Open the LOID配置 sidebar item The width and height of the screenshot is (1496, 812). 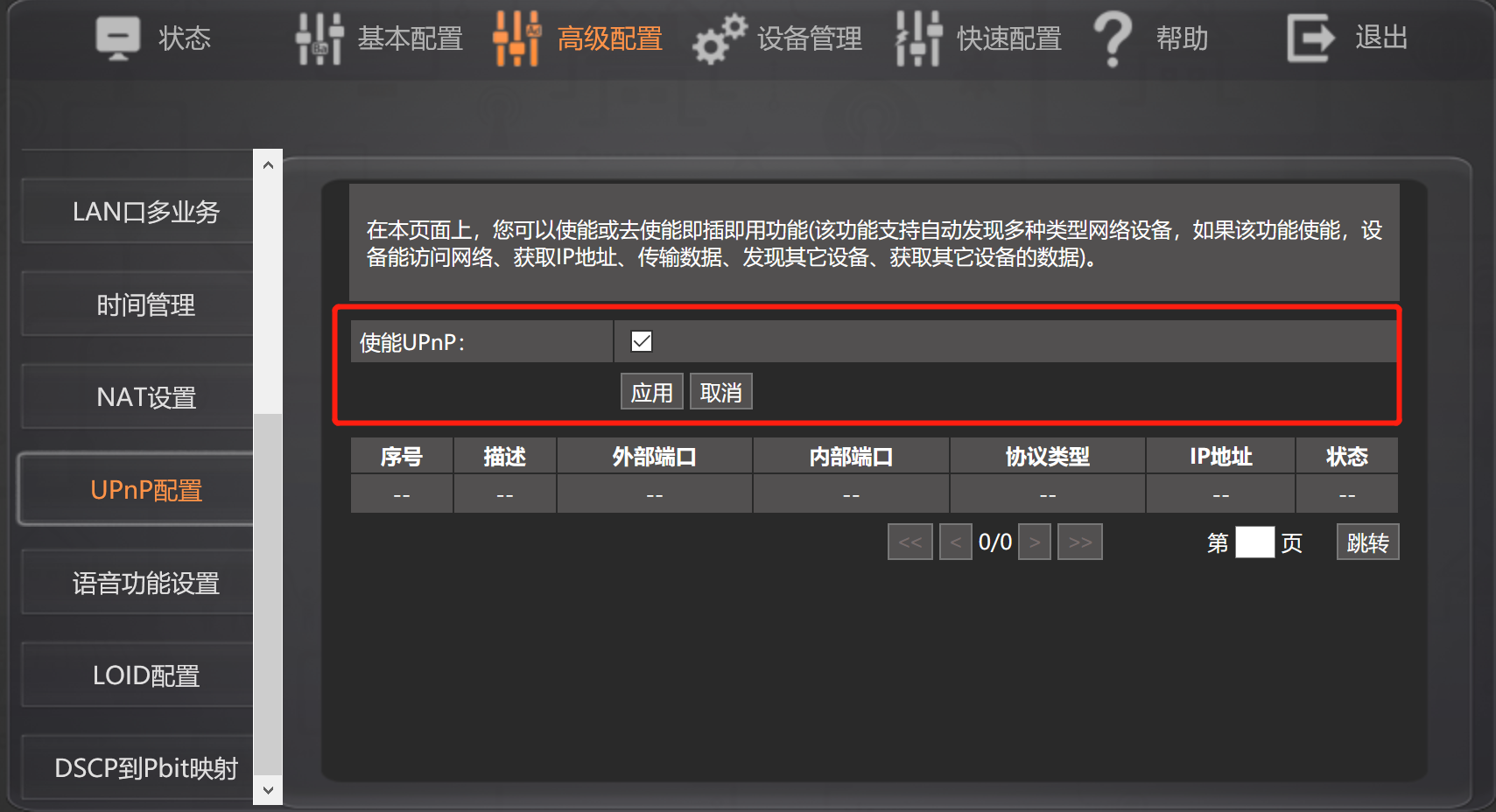click(145, 675)
